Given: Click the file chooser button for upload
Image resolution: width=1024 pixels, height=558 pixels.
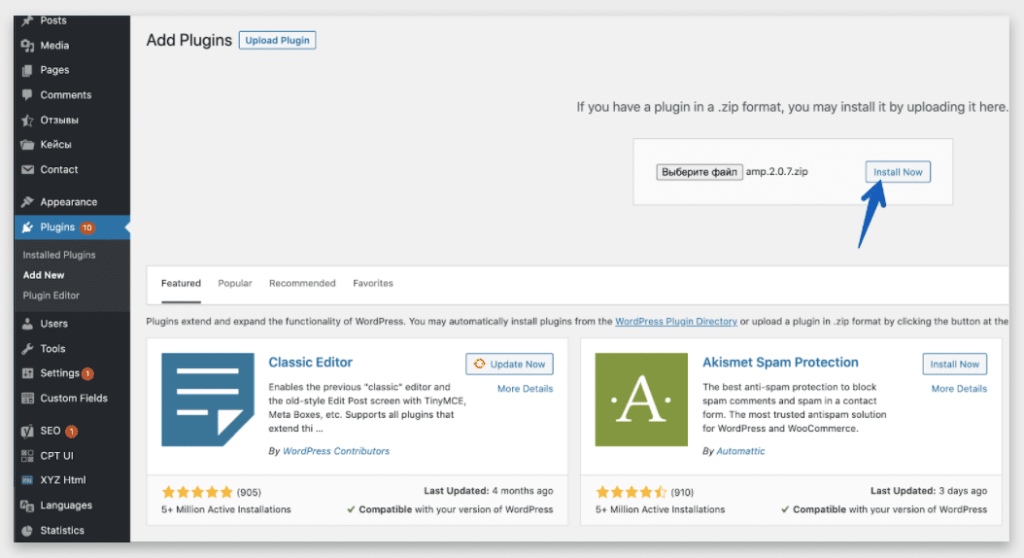Looking at the screenshot, I should [699, 172].
